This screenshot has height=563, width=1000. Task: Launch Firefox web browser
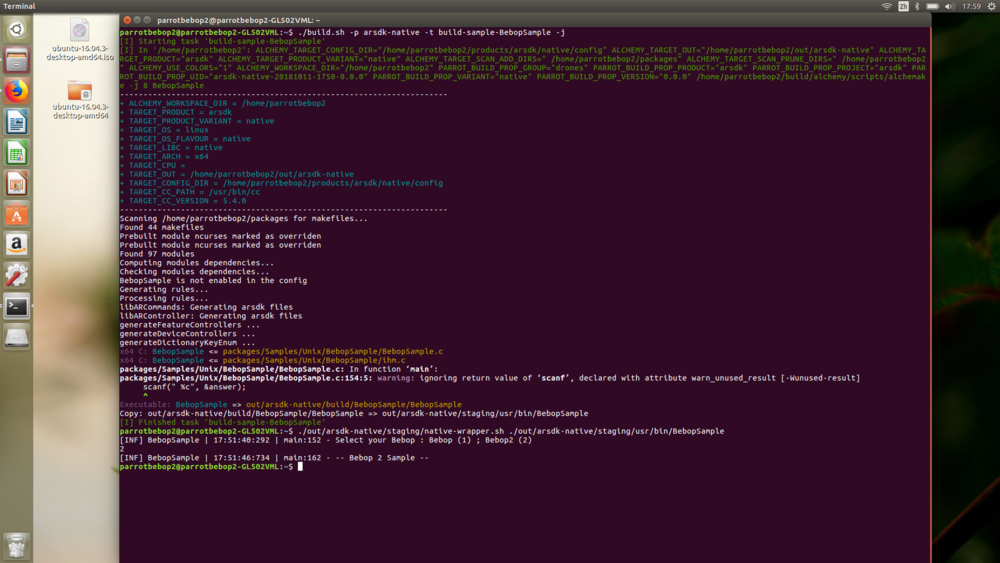click(16, 91)
